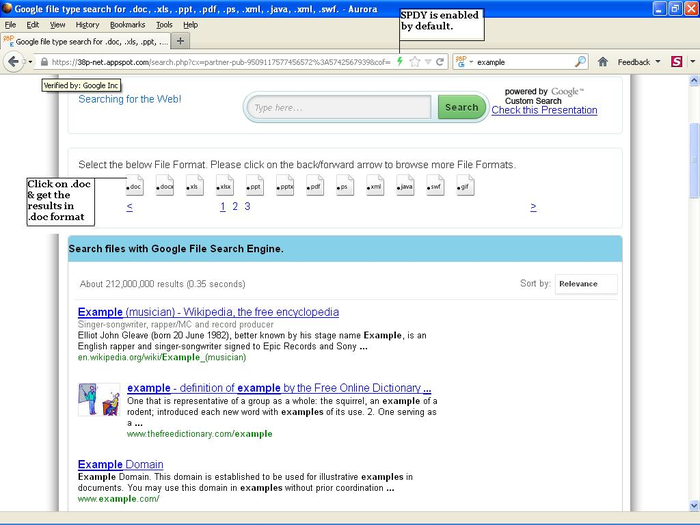The width and height of the screenshot is (700, 525).
Task: Click the magnifier icon in browser search box
Action: 580,62
